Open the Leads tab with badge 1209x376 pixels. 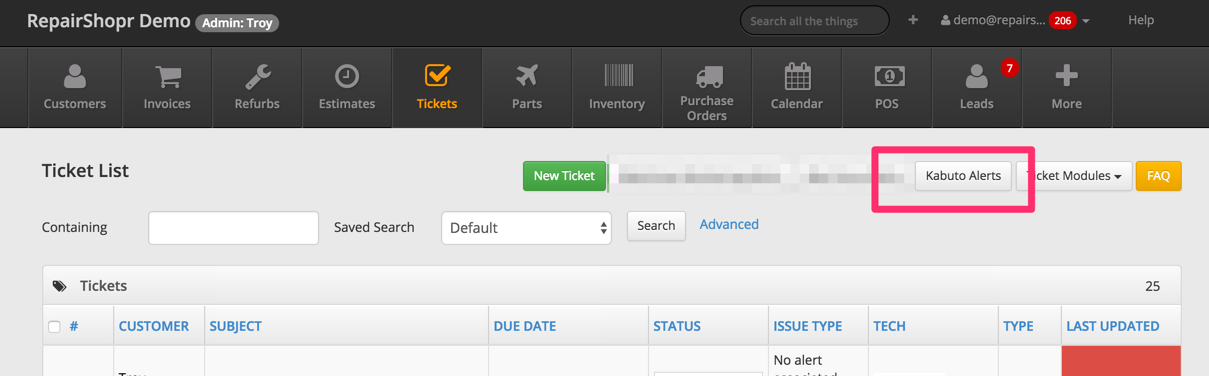[x=977, y=88]
